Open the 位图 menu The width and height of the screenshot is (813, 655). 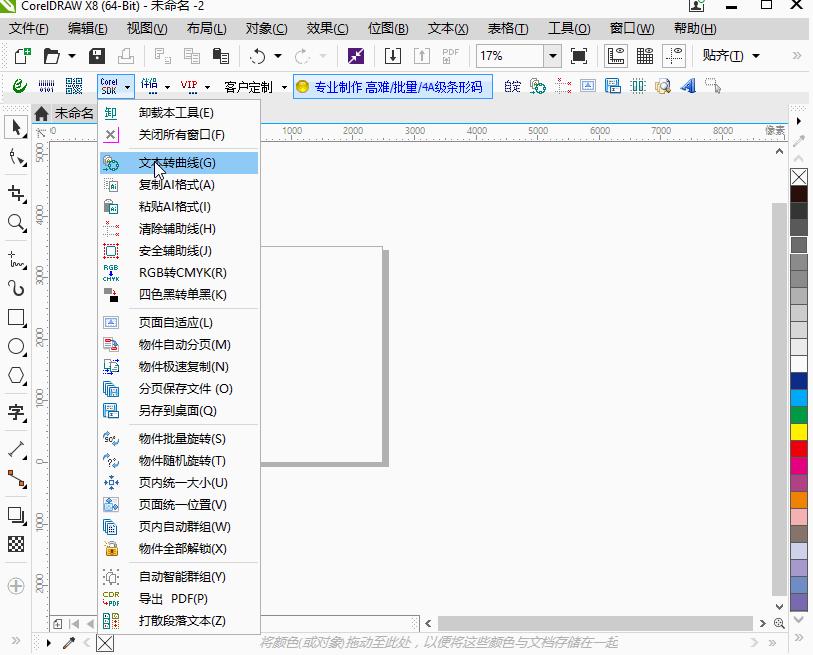[388, 28]
